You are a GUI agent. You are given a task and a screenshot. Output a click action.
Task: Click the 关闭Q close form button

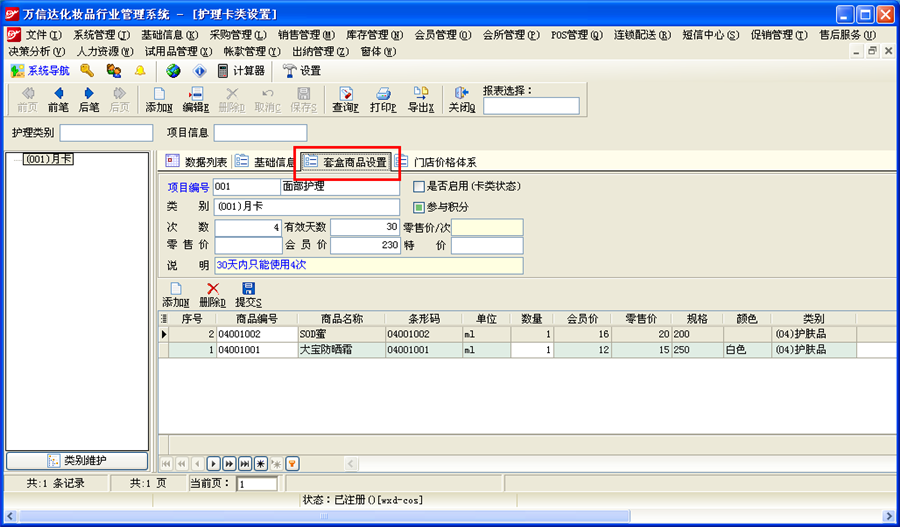point(461,100)
